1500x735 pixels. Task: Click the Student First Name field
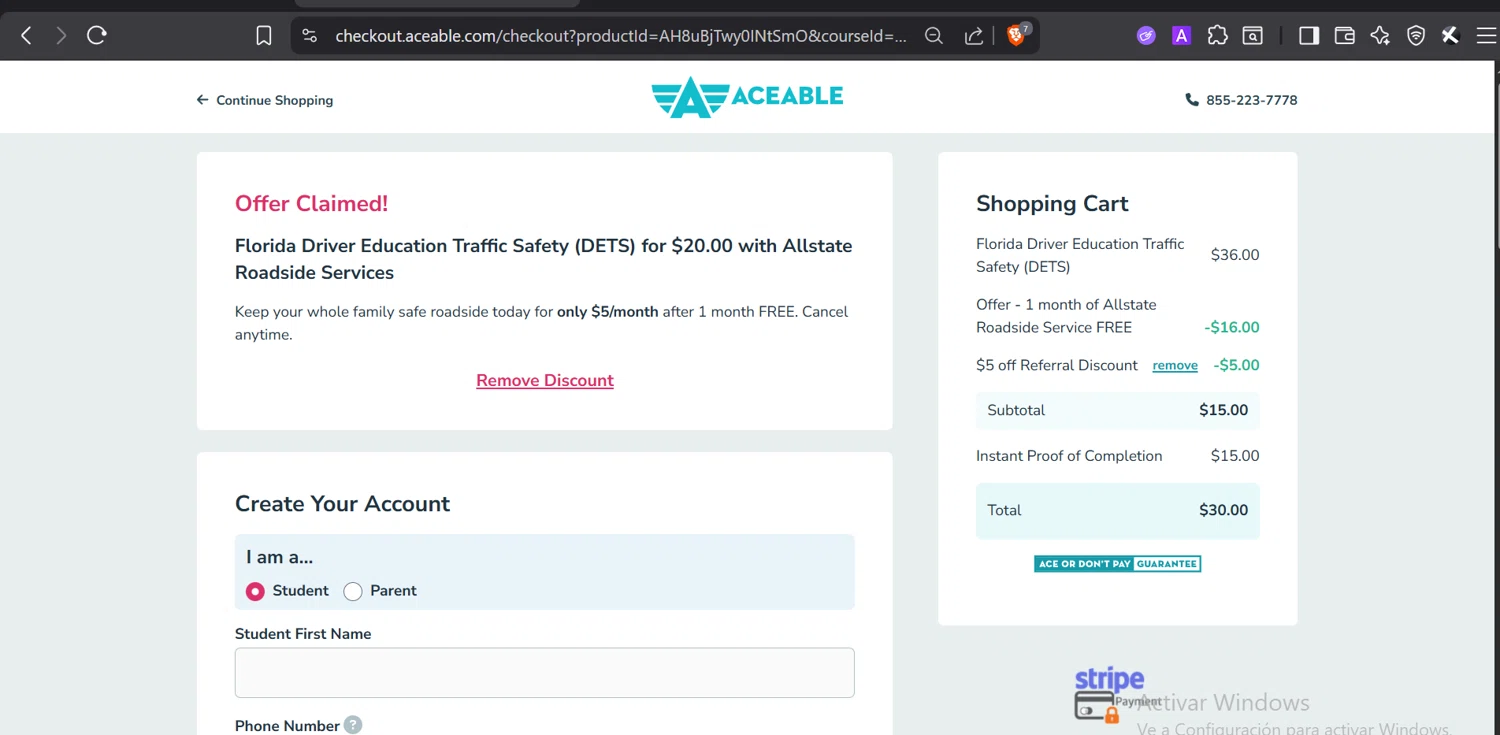pos(544,672)
